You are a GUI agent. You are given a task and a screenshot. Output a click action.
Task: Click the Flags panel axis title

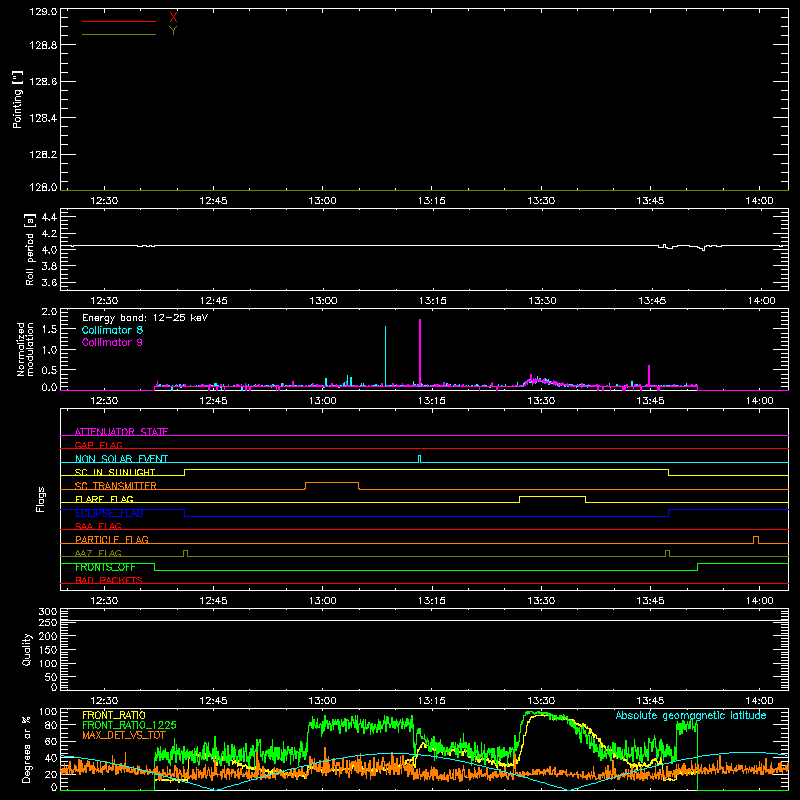pos(41,499)
